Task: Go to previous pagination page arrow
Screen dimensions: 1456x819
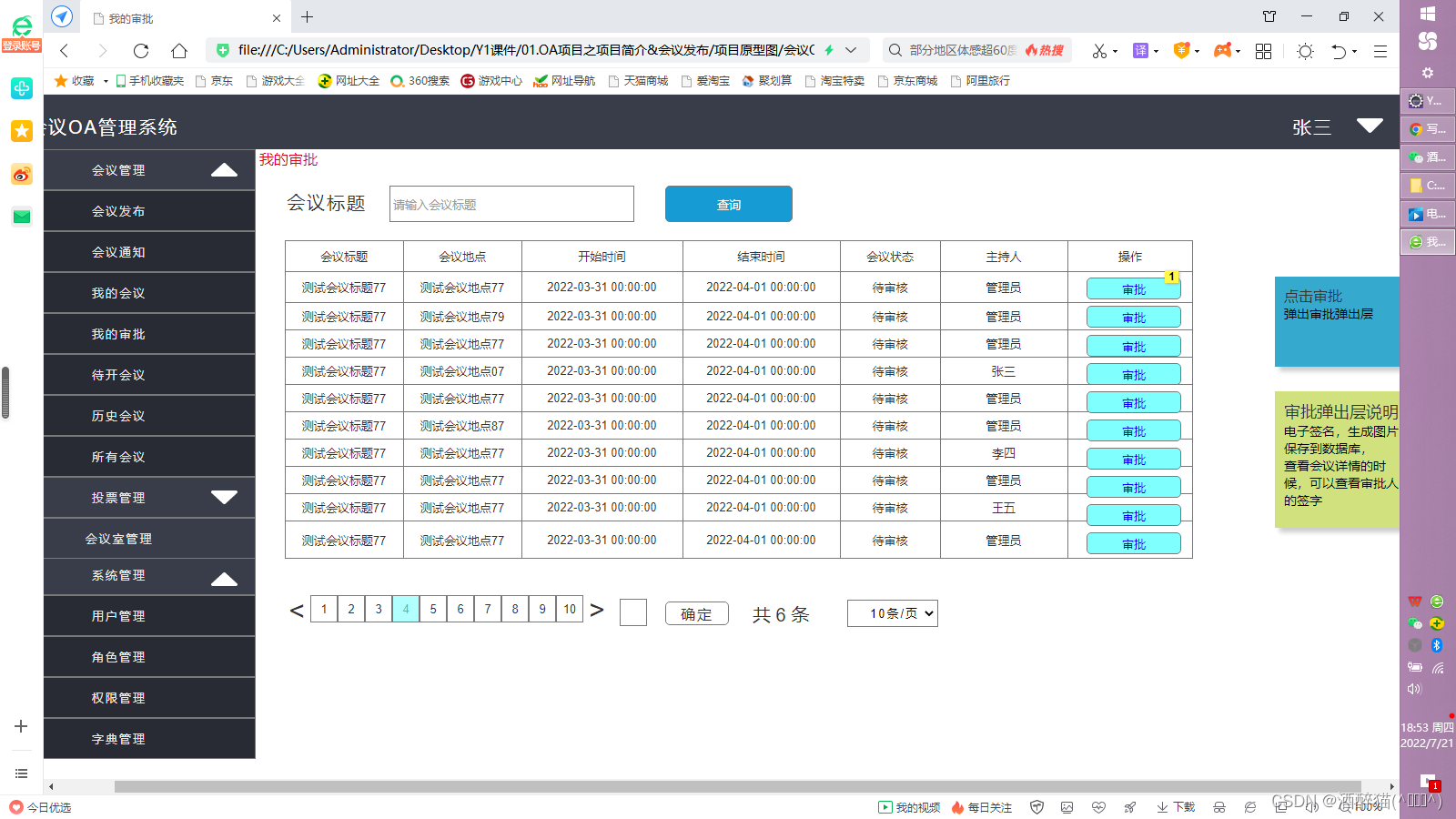Action: (x=297, y=610)
